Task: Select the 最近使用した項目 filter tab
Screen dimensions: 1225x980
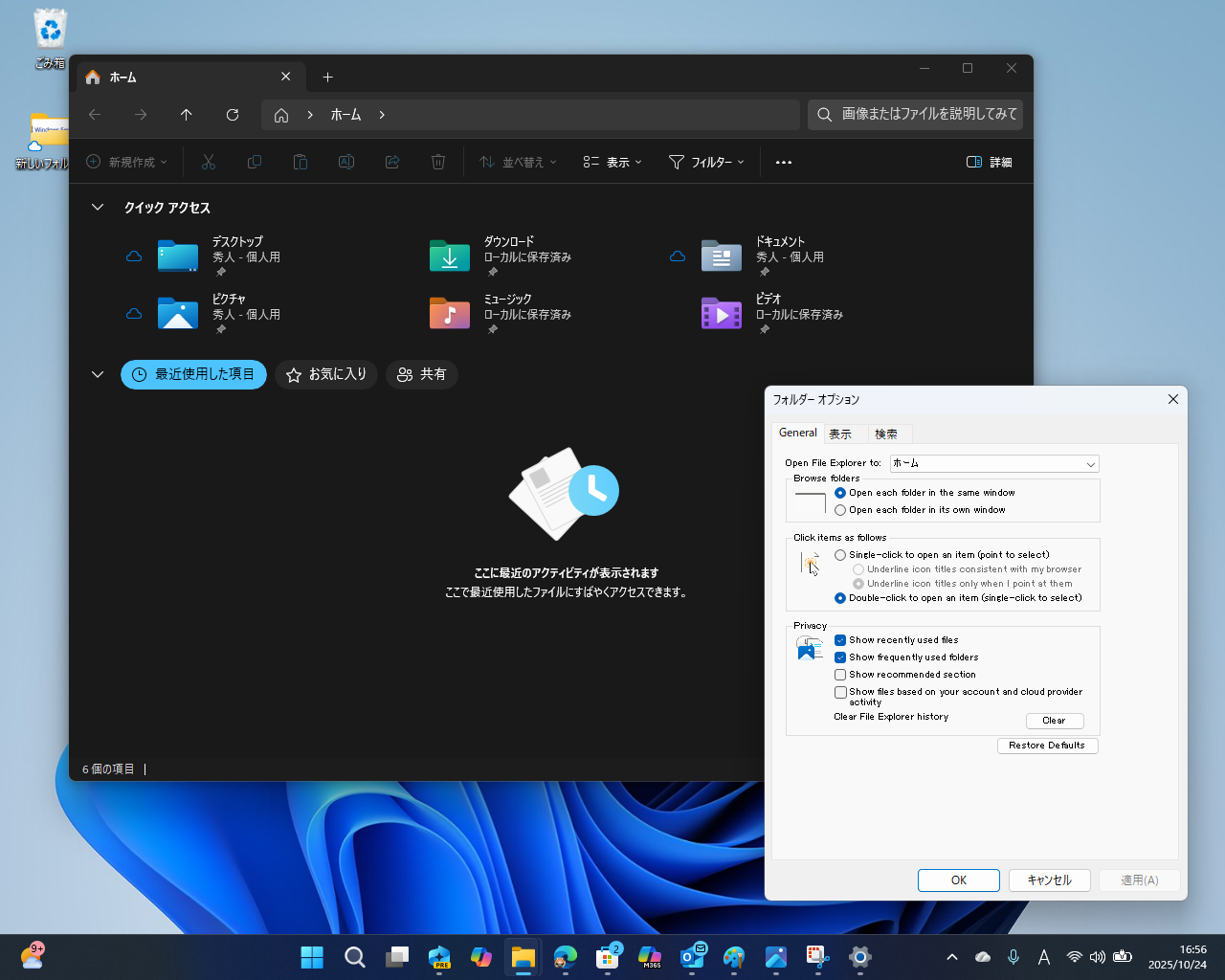Action: pyautogui.click(x=193, y=374)
